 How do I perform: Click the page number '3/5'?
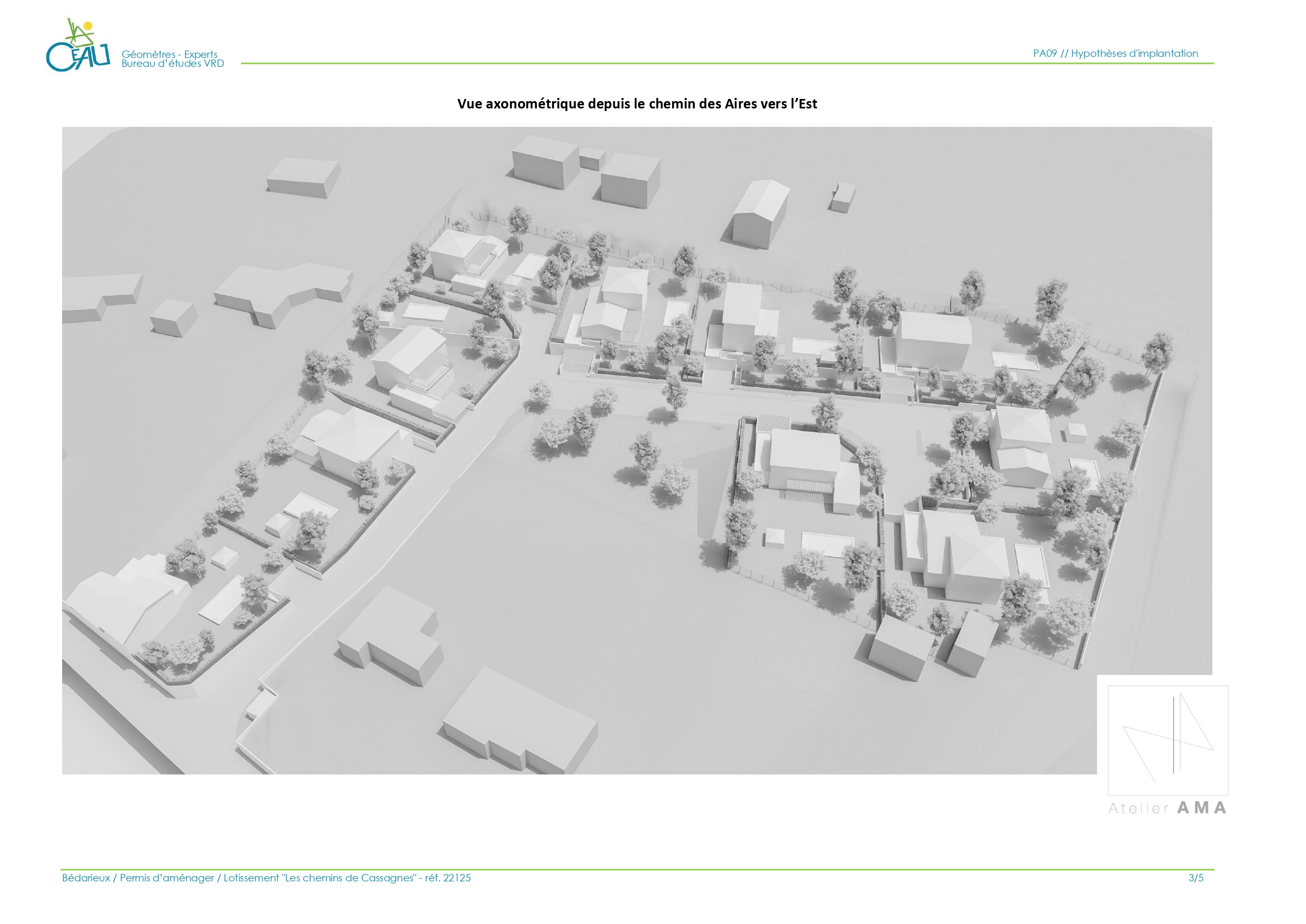1195,878
